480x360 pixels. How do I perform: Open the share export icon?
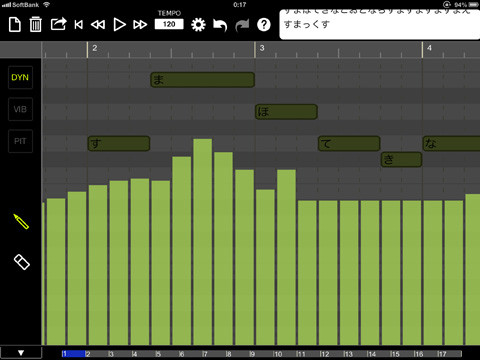(x=58, y=24)
